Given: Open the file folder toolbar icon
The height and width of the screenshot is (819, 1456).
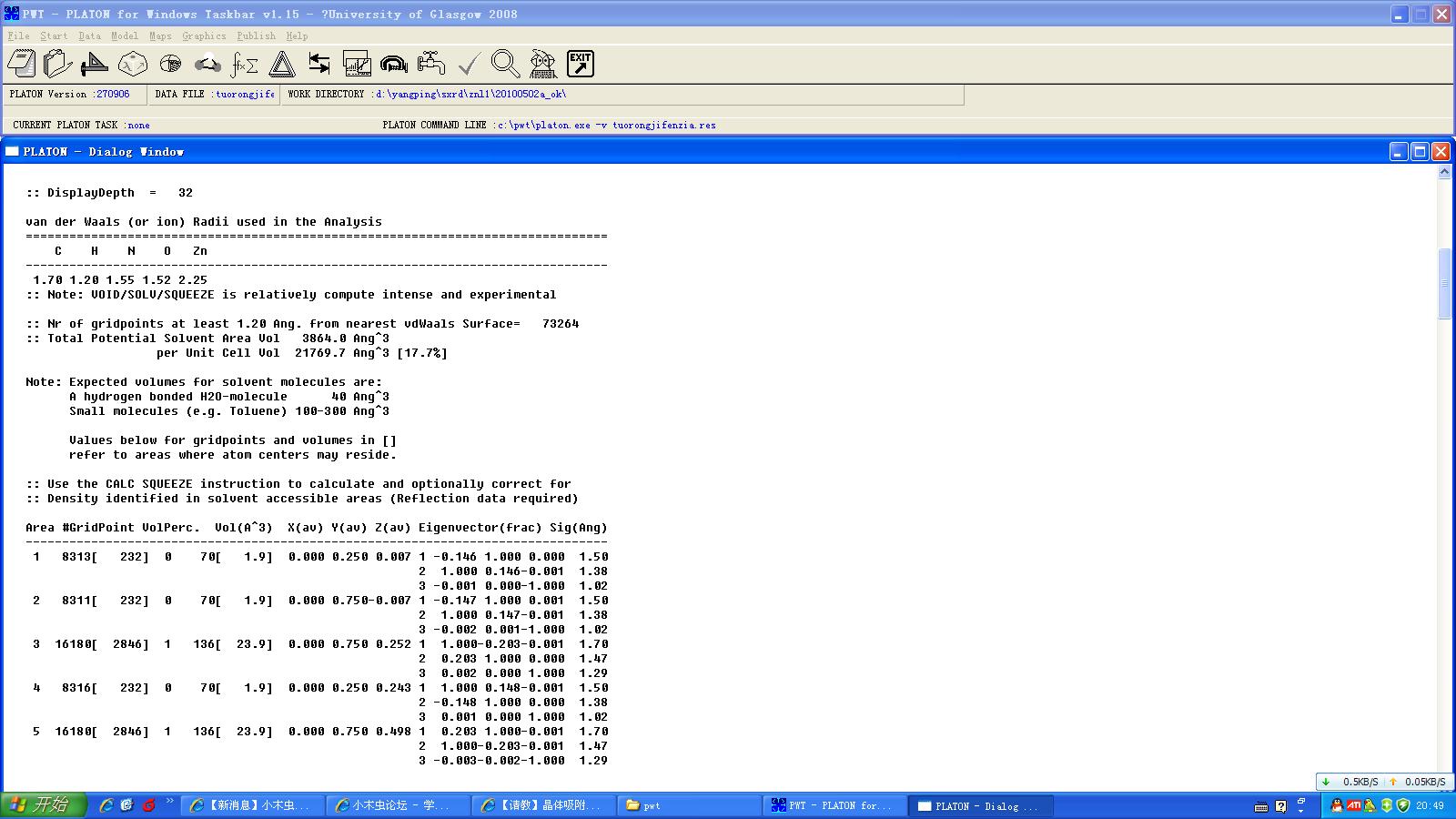Looking at the screenshot, I should (57, 64).
